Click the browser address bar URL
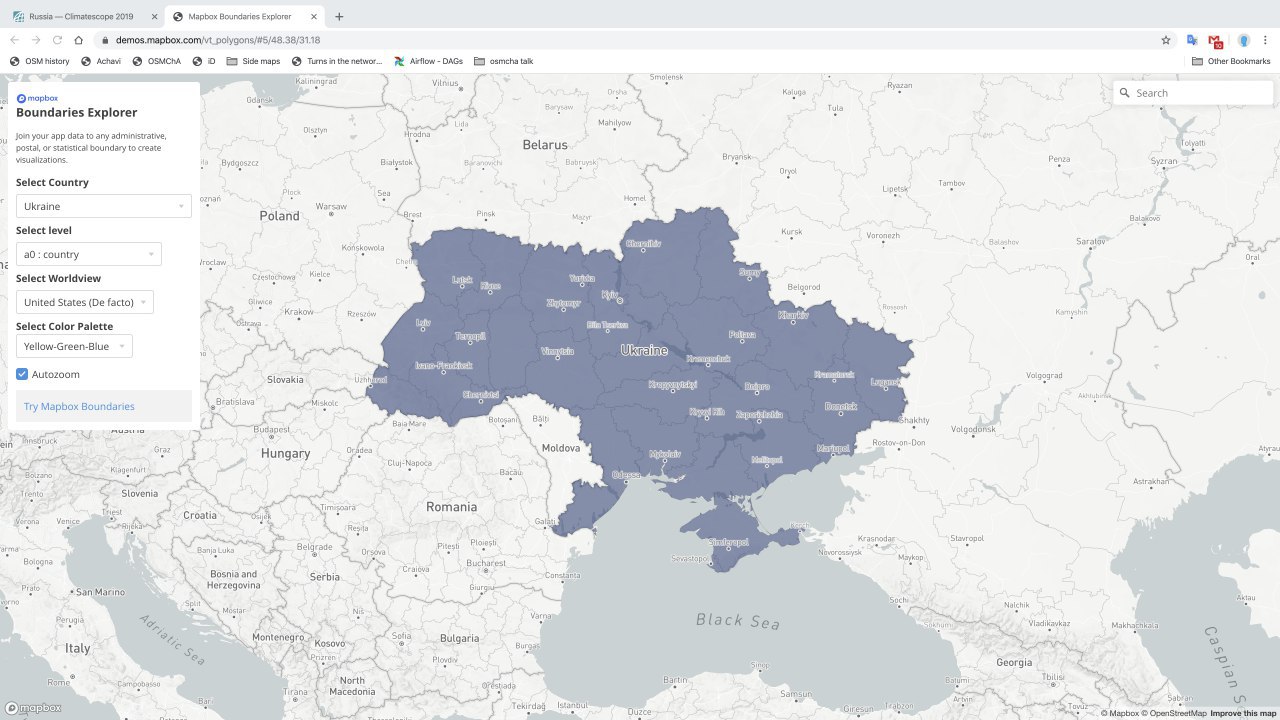This screenshot has width=1280, height=720. [217, 40]
